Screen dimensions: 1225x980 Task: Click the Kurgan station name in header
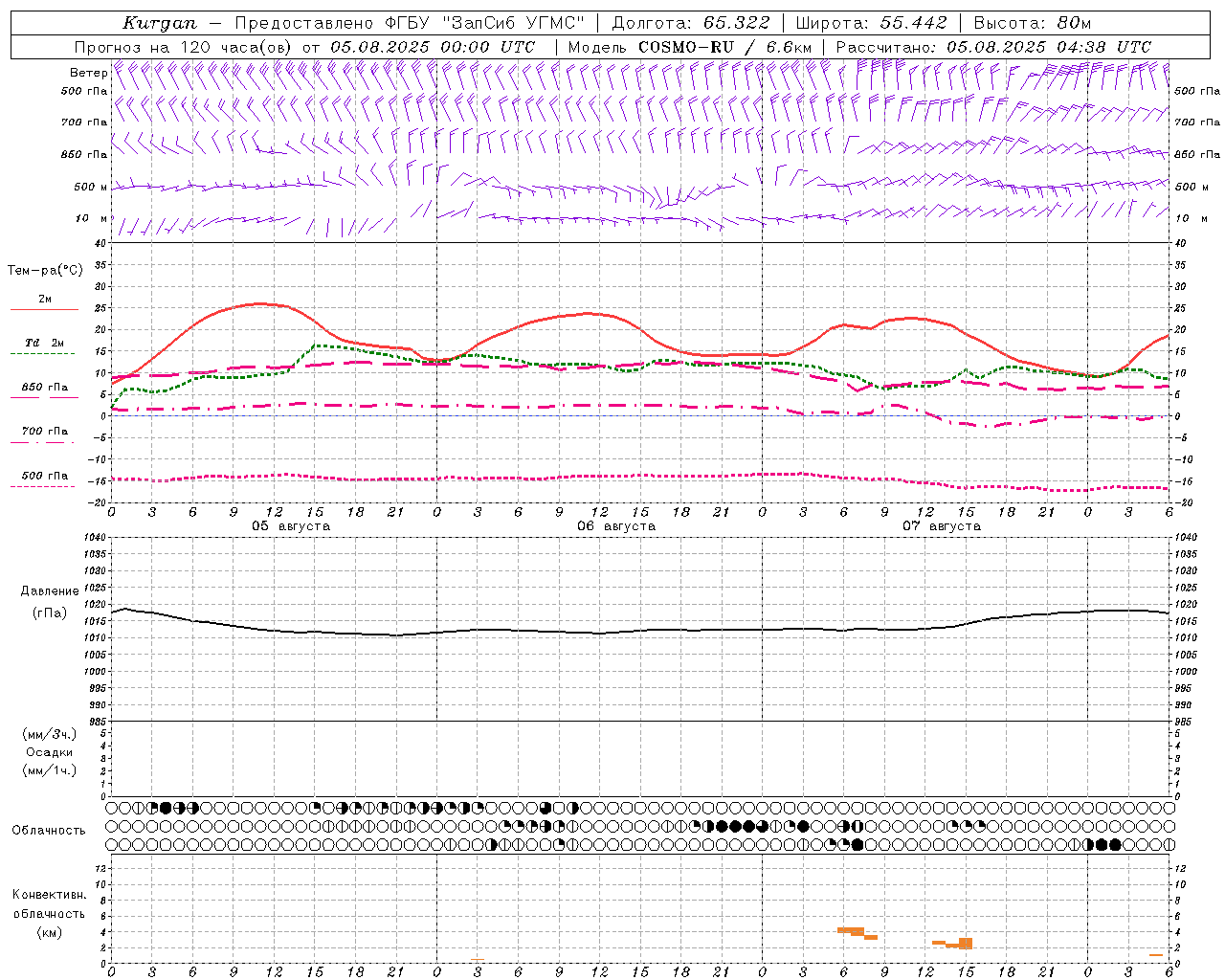click(x=160, y=23)
